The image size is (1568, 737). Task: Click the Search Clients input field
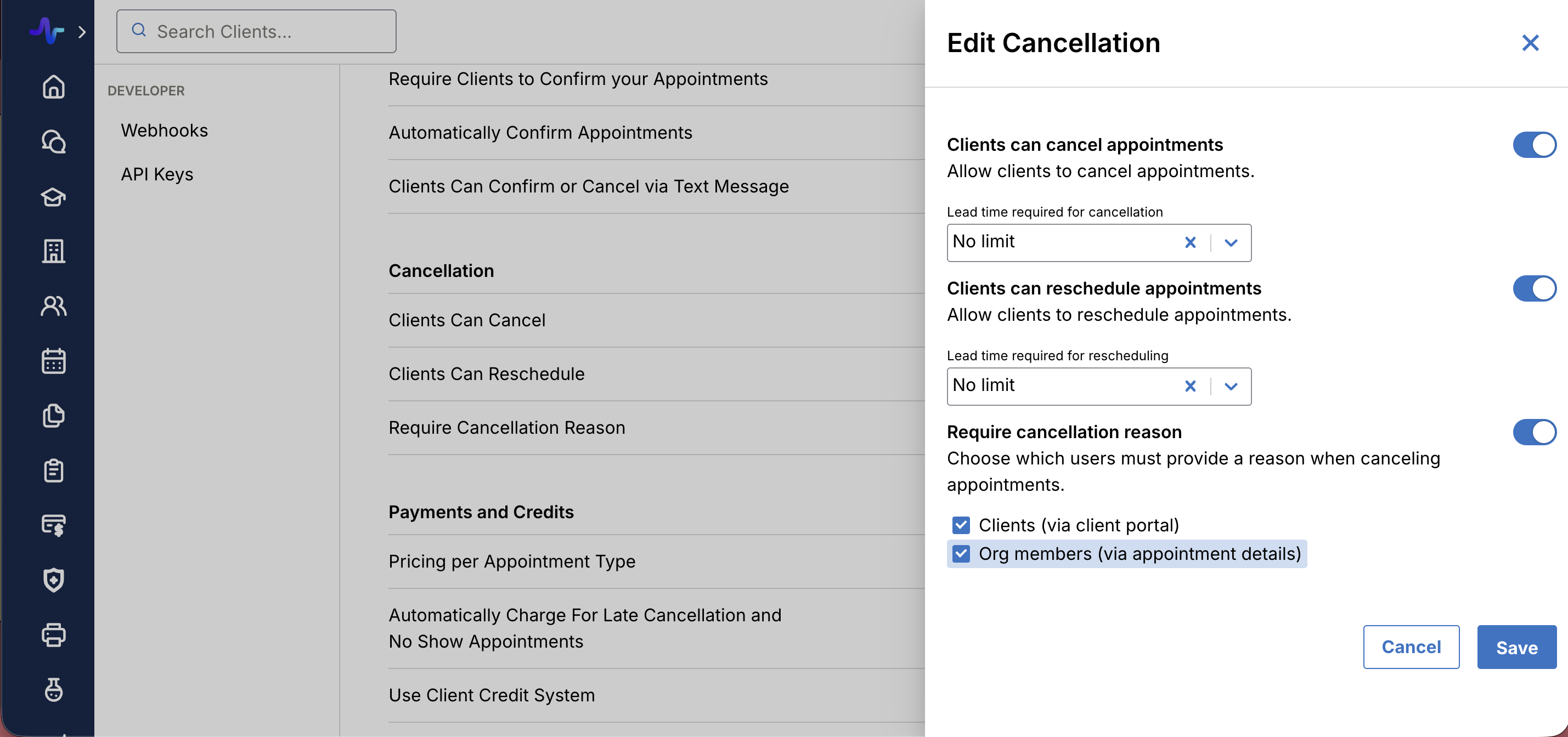[256, 31]
